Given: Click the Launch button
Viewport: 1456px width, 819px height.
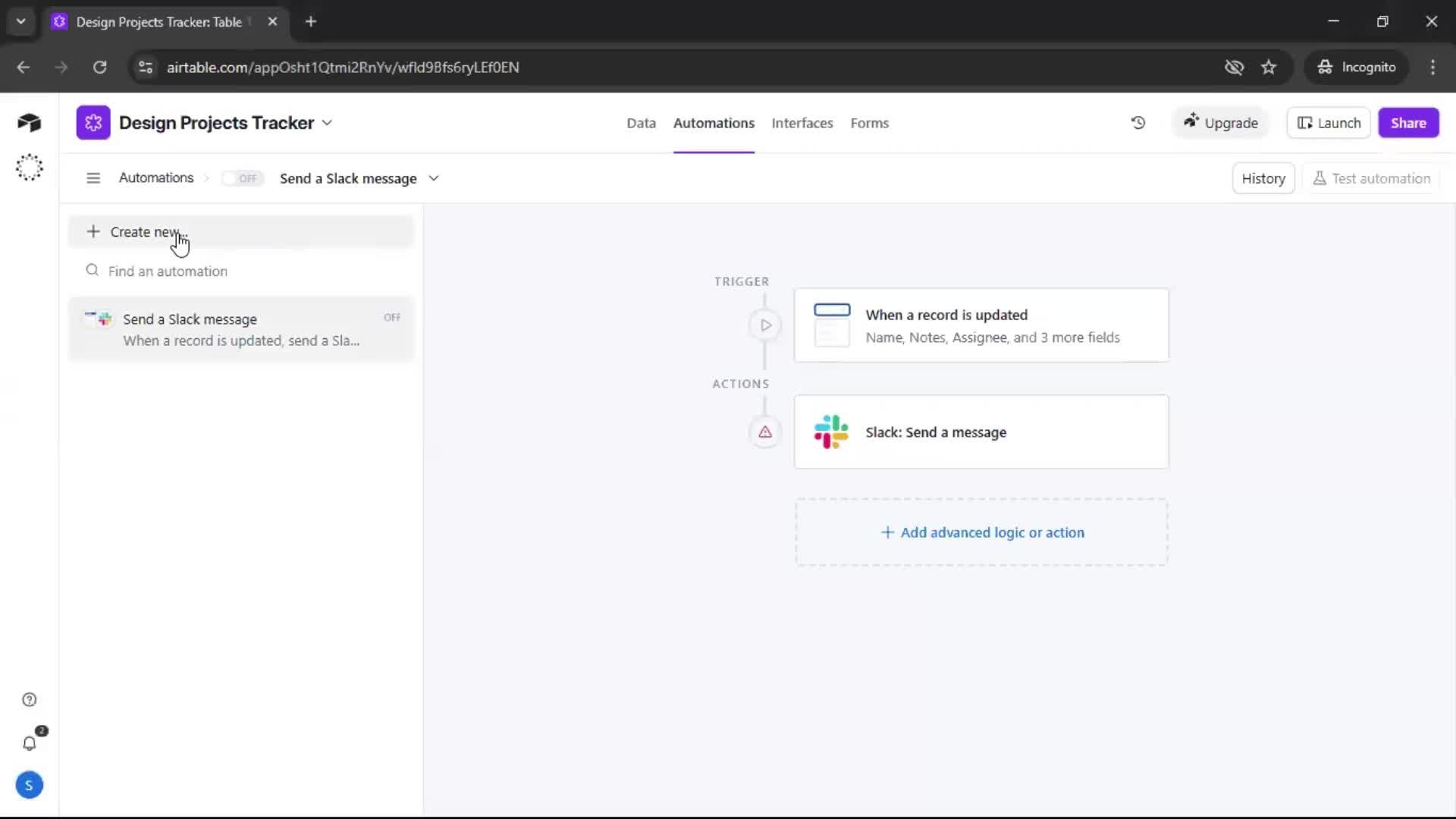Looking at the screenshot, I should point(1329,123).
